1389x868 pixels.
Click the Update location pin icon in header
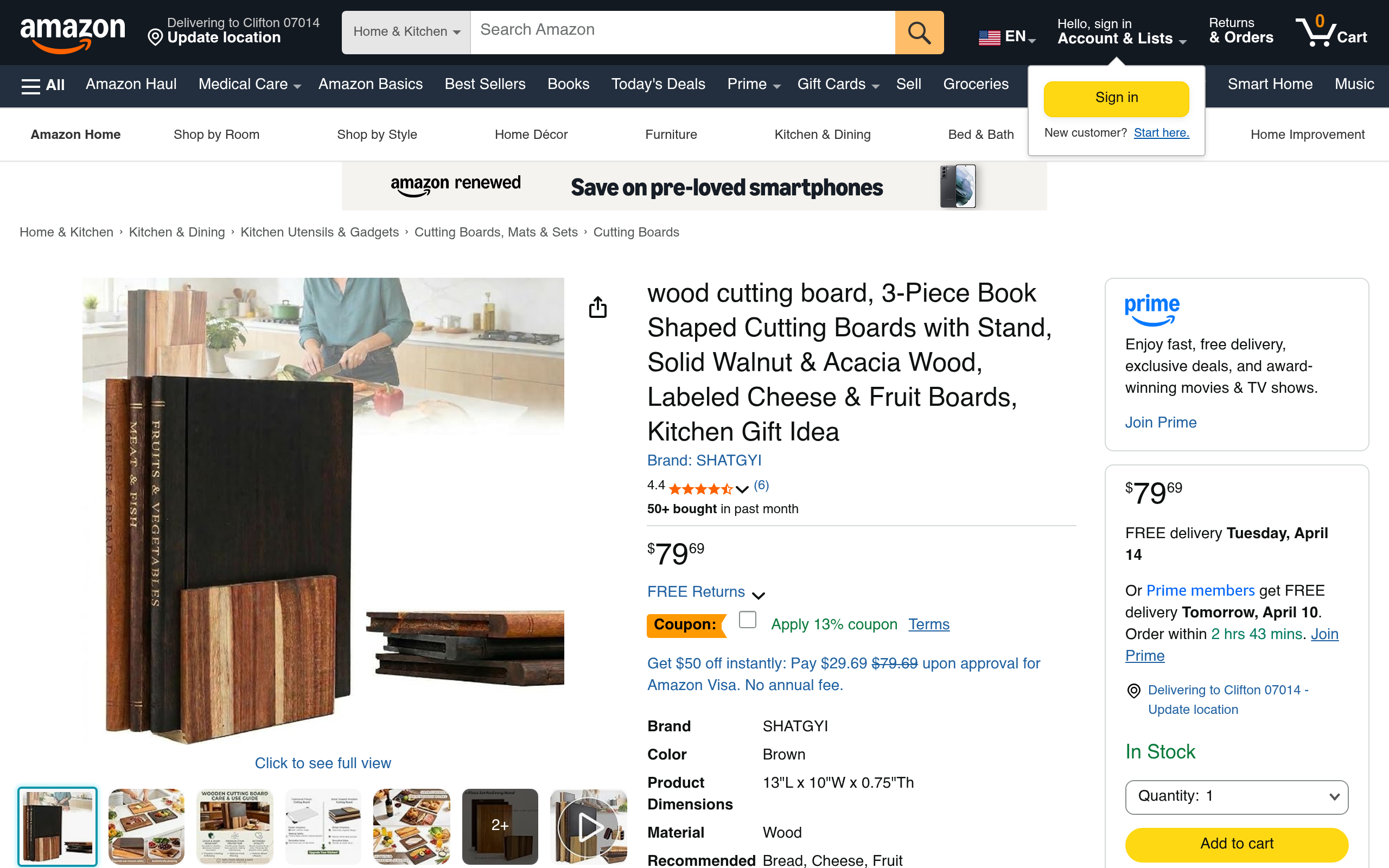pyautogui.click(x=155, y=38)
